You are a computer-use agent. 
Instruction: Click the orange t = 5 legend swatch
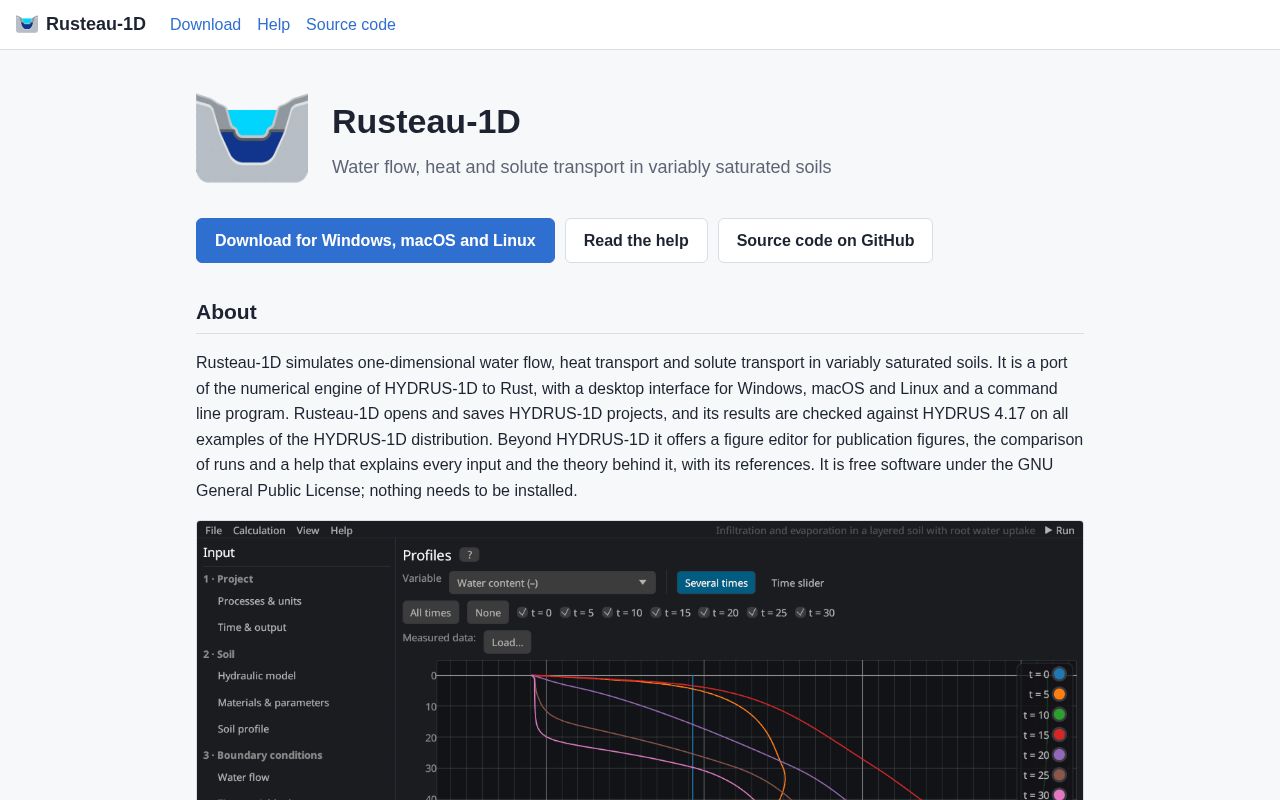coord(1059,694)
